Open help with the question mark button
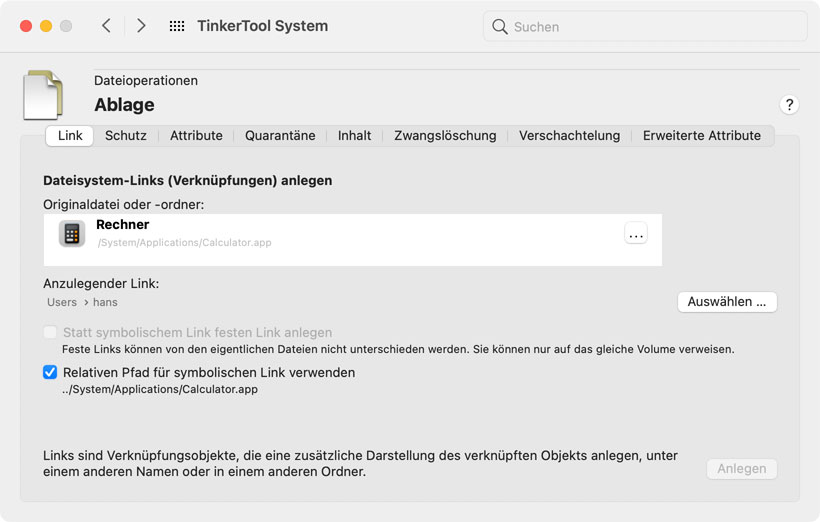This screenshot has height=522, width=820. pos(789,105)
